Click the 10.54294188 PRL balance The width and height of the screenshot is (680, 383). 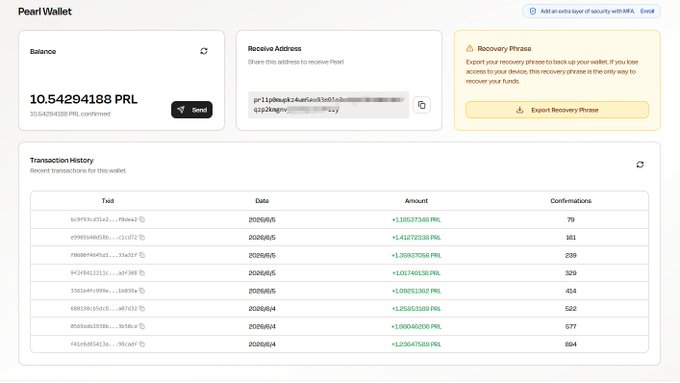coord(84,99)
